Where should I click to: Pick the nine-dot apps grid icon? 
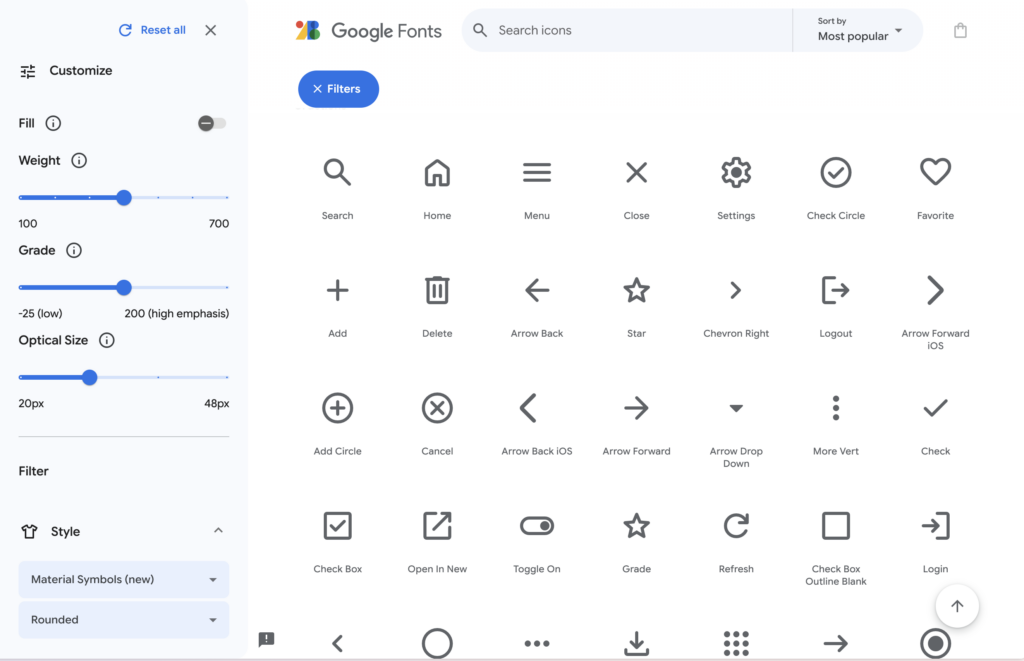736,643
